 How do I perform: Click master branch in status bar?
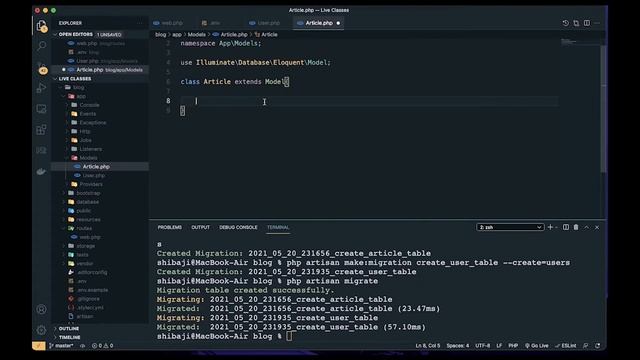pyautogui.click(x=61, y=346)
